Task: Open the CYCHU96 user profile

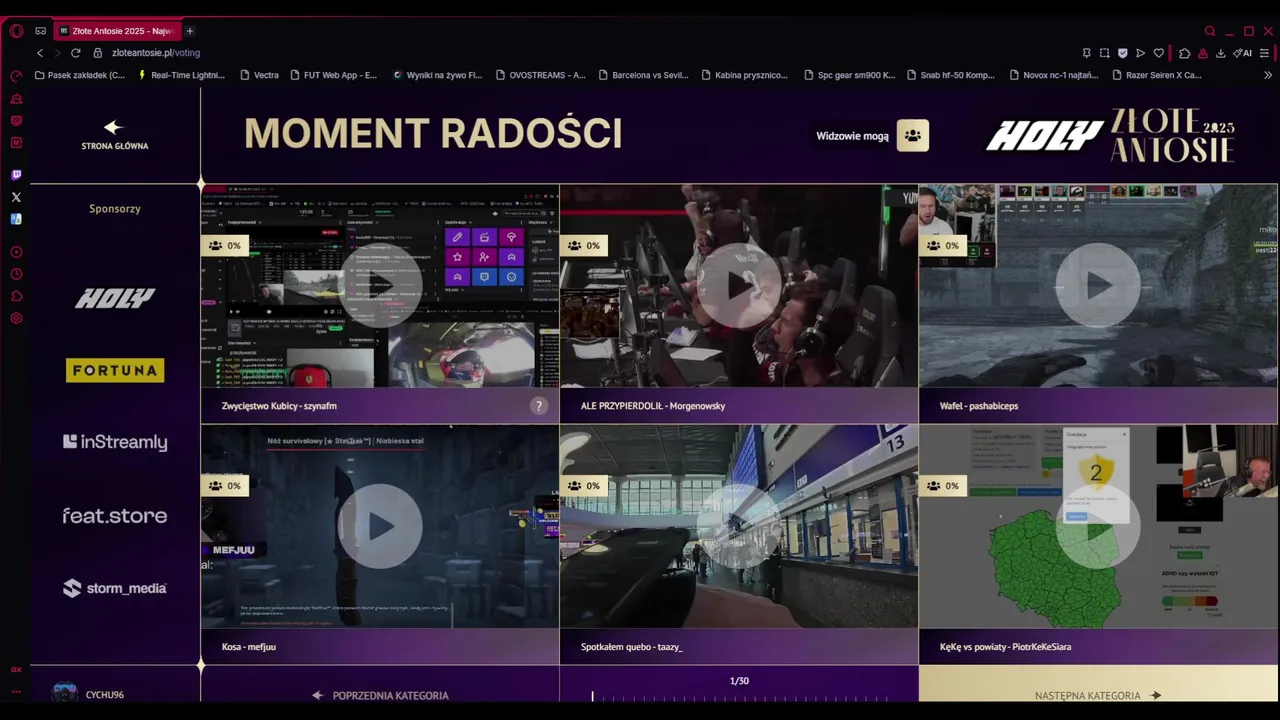Action: tap(88, 694)
